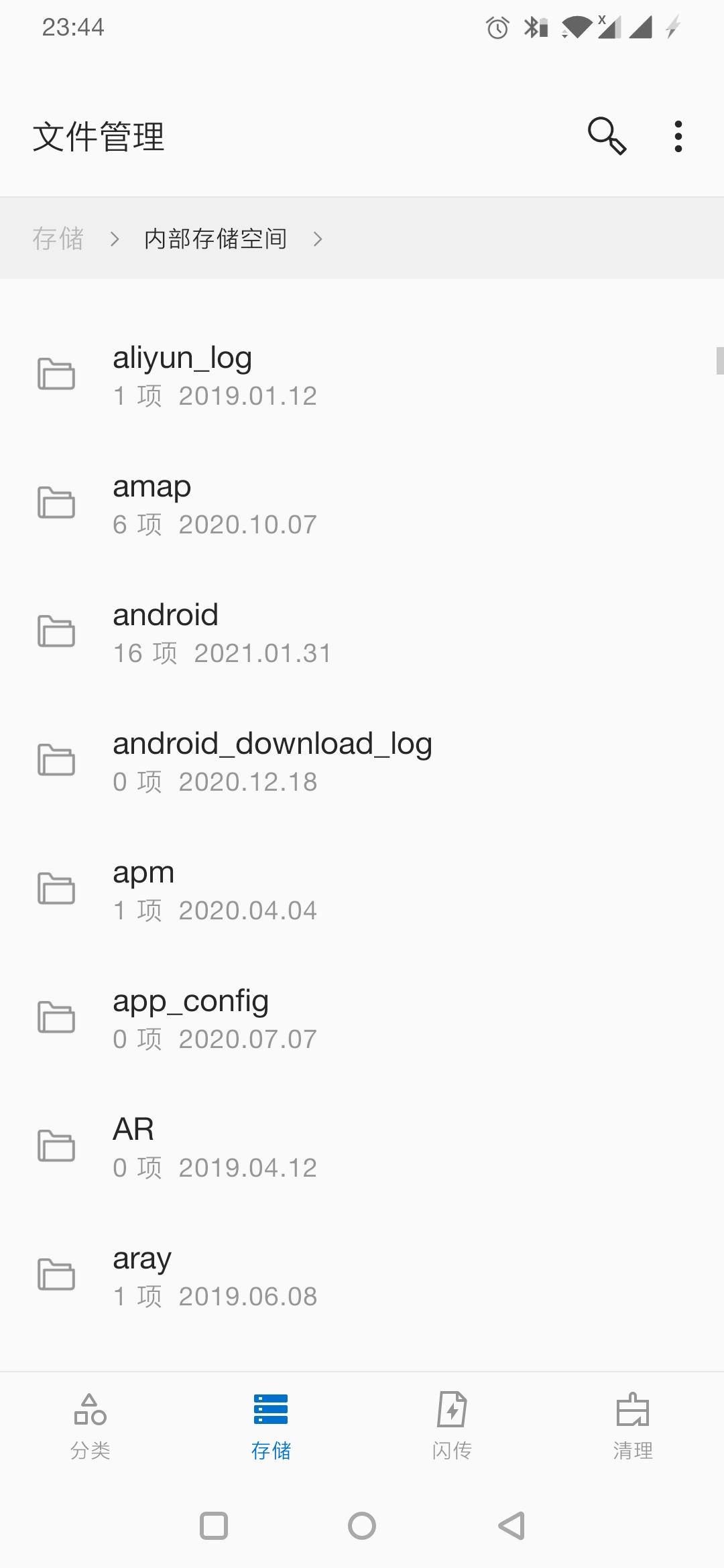The width and height of the screenshot is (724, 1568).
Task: Open the aray folder
Action: 142,1276
